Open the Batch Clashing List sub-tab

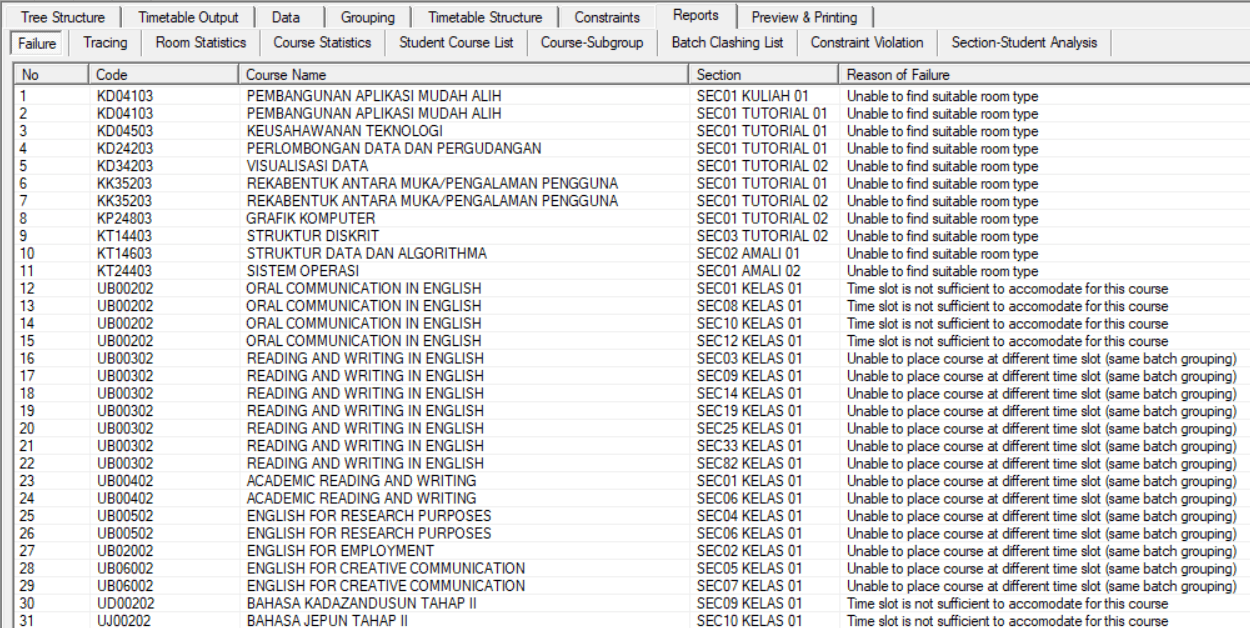click(728, 43)
